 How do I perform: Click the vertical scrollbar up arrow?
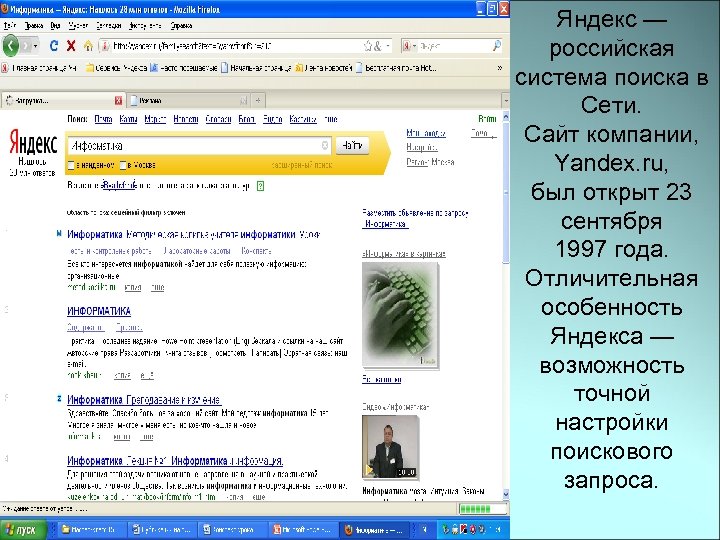click(506, 117)
